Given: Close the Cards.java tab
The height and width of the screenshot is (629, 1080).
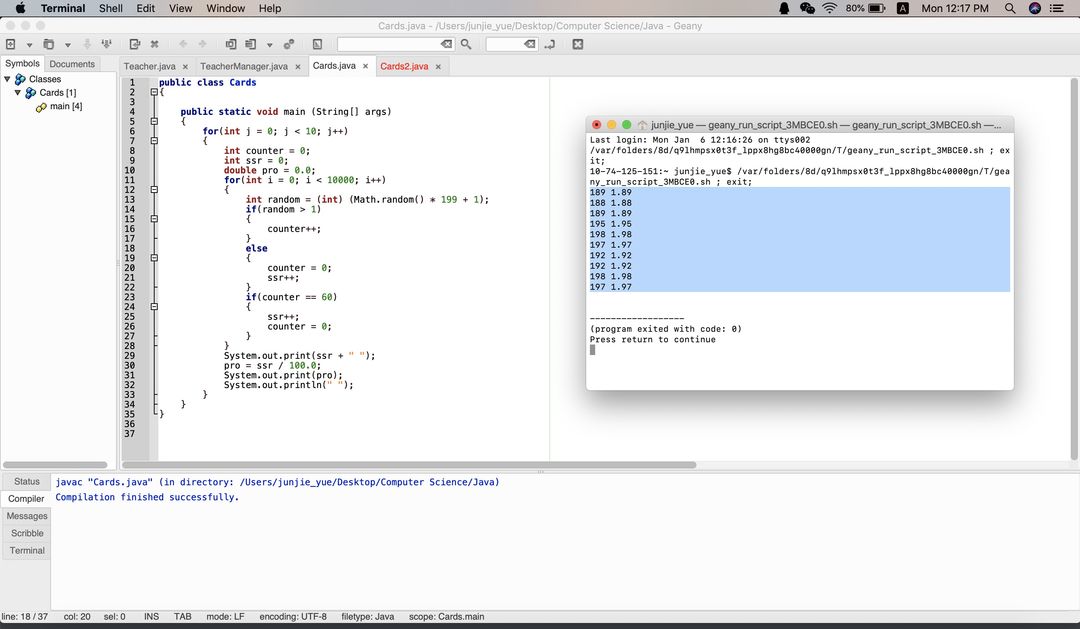Looking at the screenshot, I should coord(366,66).
